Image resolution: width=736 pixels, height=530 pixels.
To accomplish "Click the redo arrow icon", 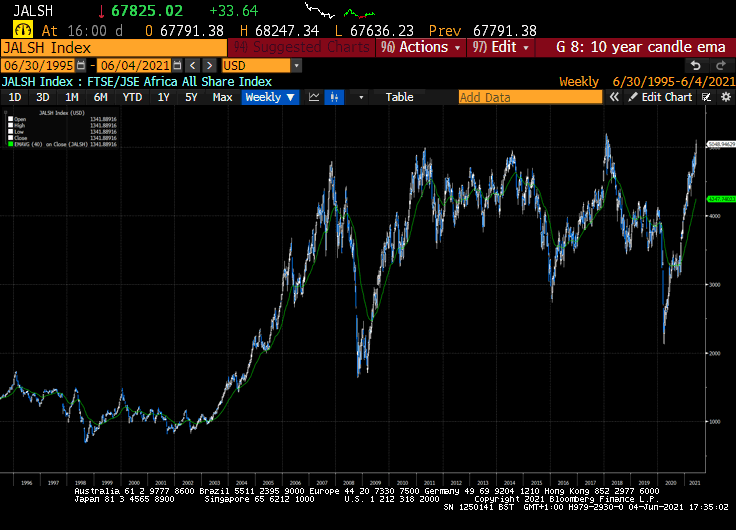I will click(721, 65).
